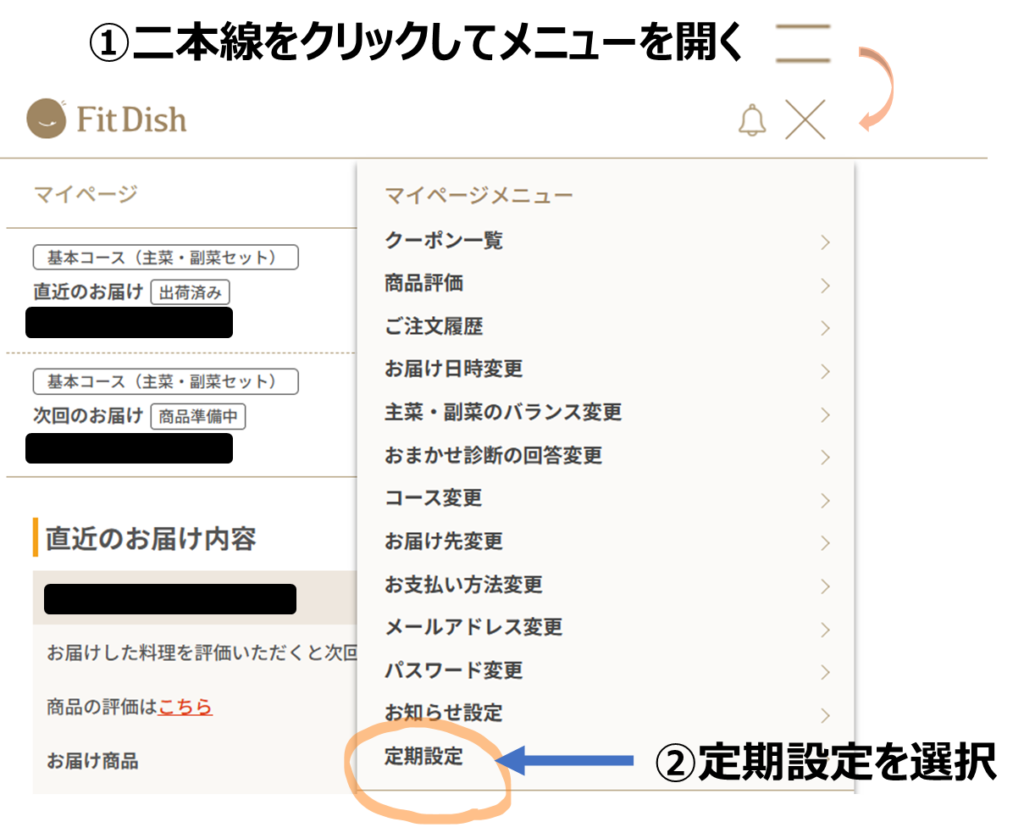Select 商品評価 from the menu
Image resolution: width=1024 pixels, height=833 pixels.
[x=424, y=284]
